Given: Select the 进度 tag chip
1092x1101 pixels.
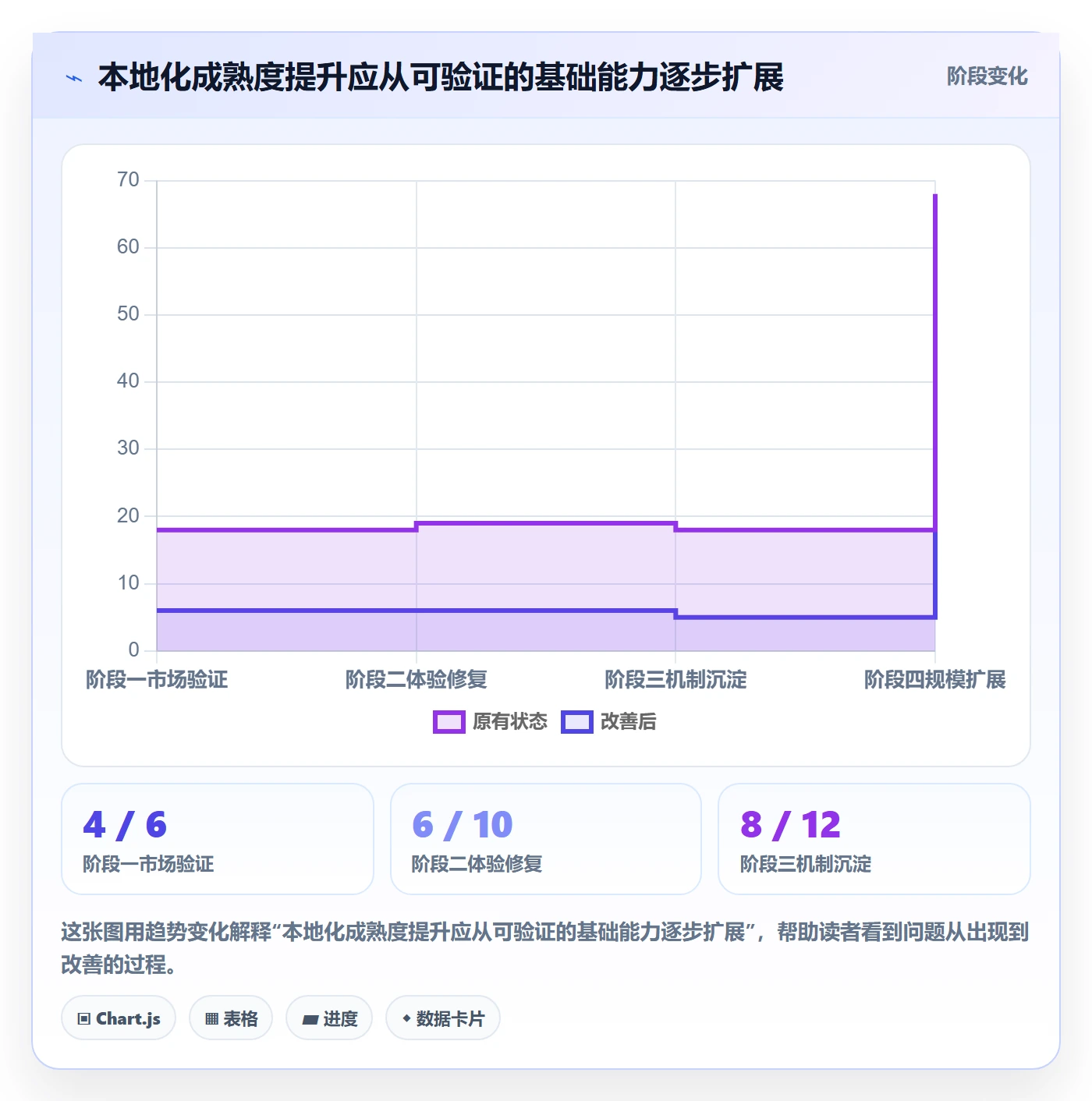Looking at the screenshot, I should pos(329,1018).
